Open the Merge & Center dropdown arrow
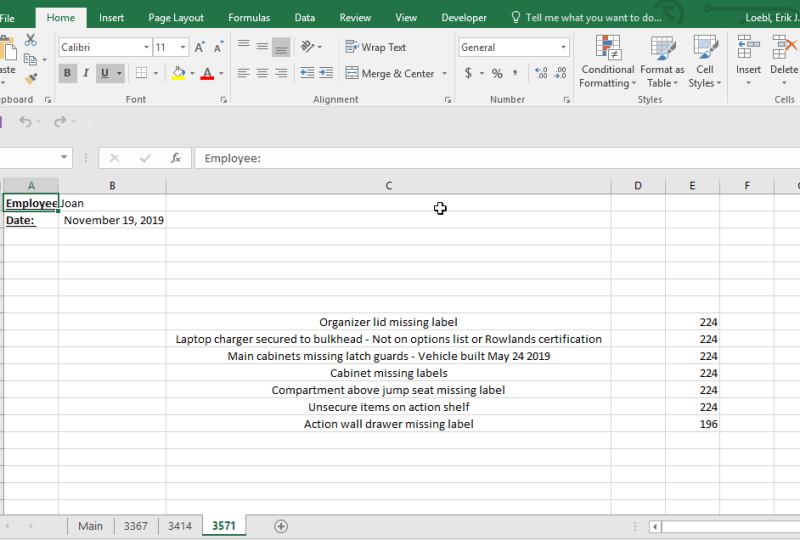The height and width of the screenshot is (540, 800). [x=444, y=73]
